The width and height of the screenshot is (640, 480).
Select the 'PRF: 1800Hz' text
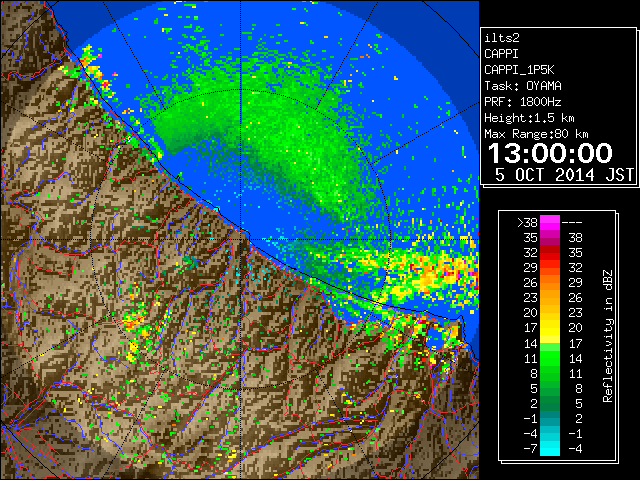click(523, 102)
